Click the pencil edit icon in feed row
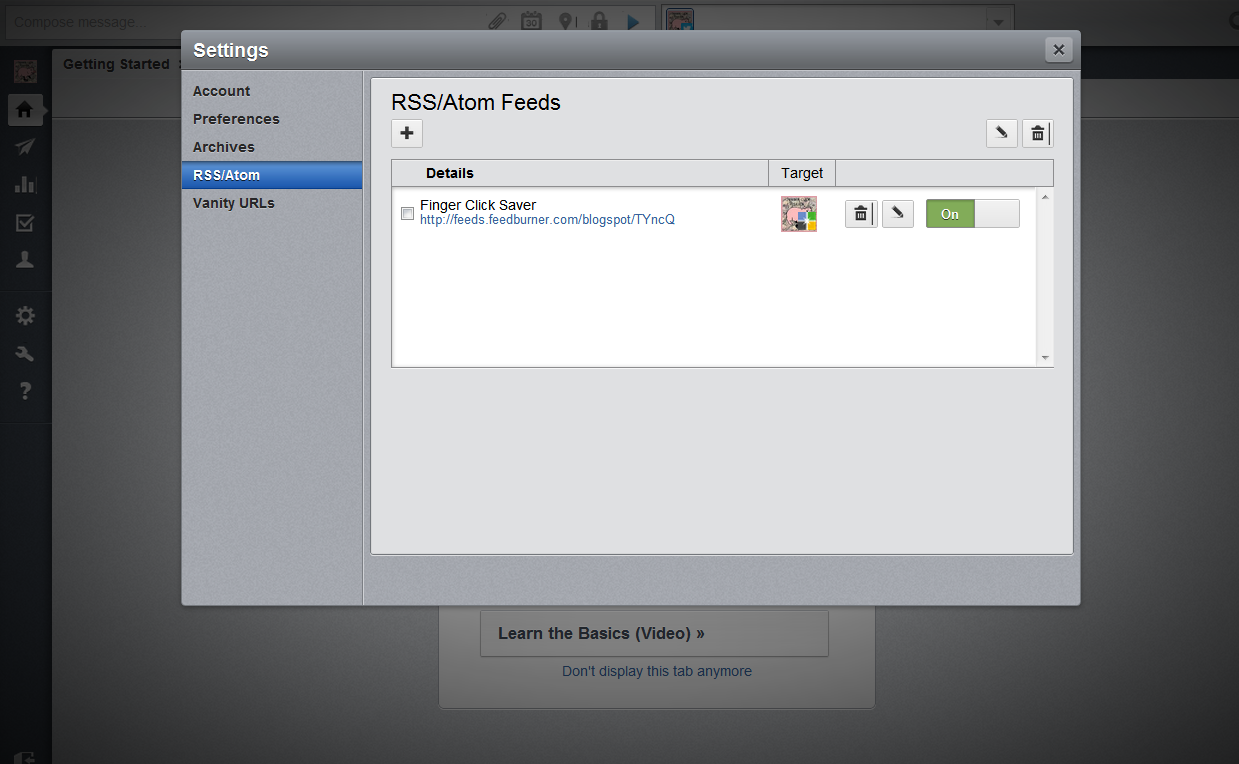Image resolution: width=1239 pixels, height=764 pixels. [x=898, y=214]
